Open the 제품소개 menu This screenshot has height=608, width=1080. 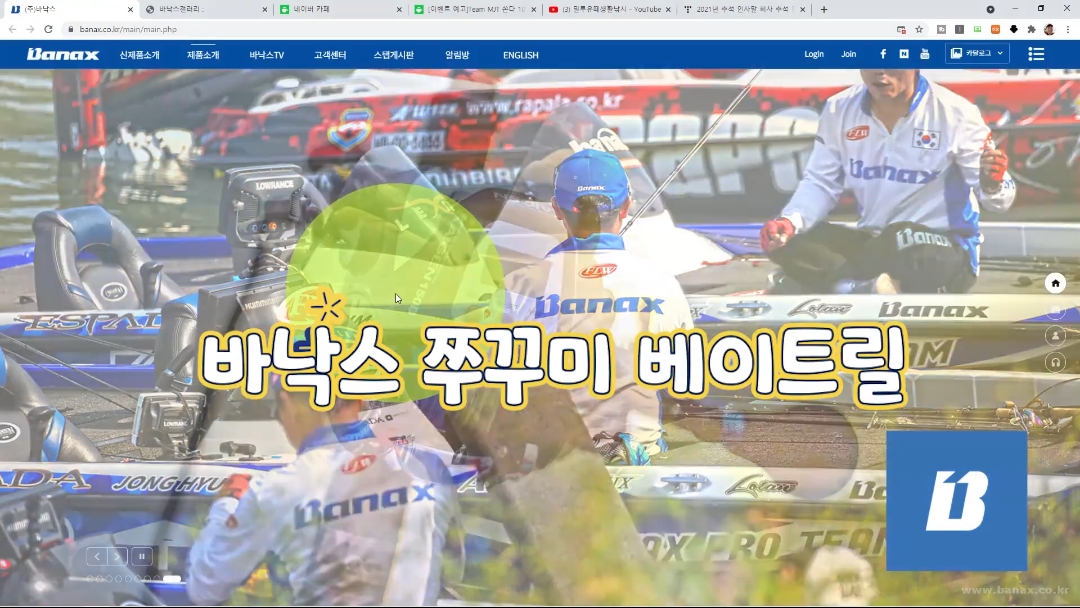[203, 54]
